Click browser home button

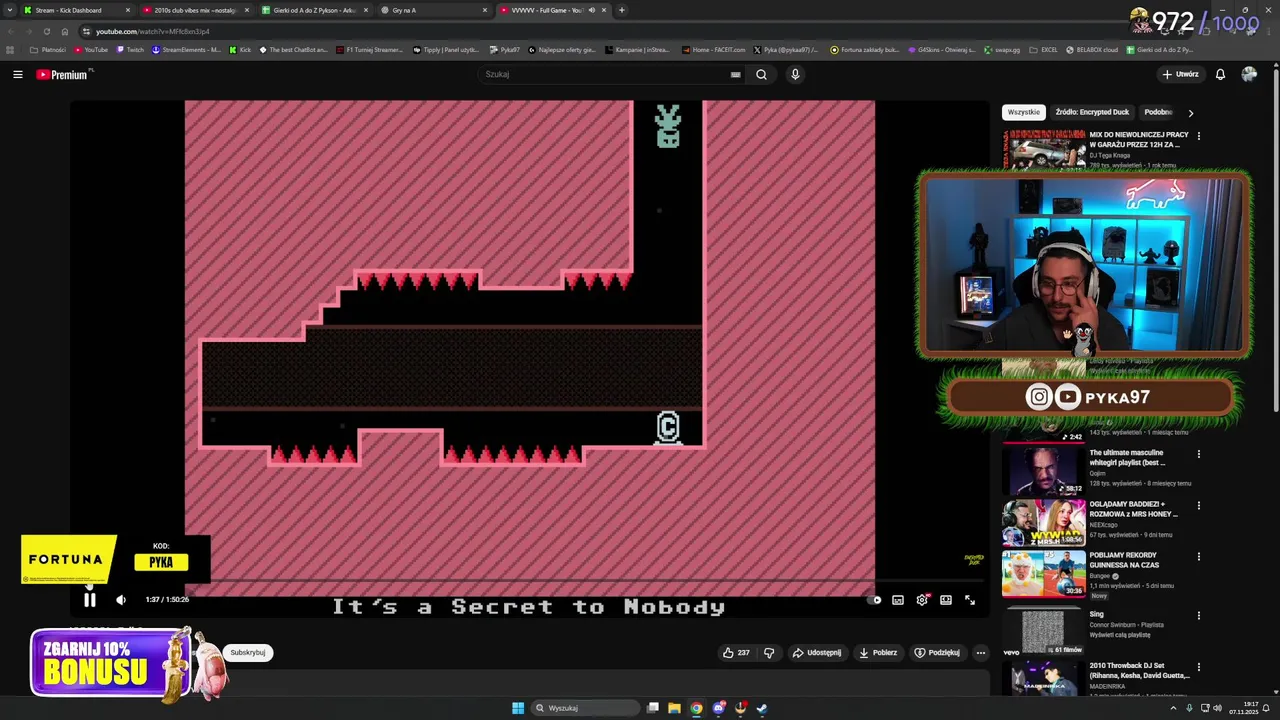[x=65, y=31]
